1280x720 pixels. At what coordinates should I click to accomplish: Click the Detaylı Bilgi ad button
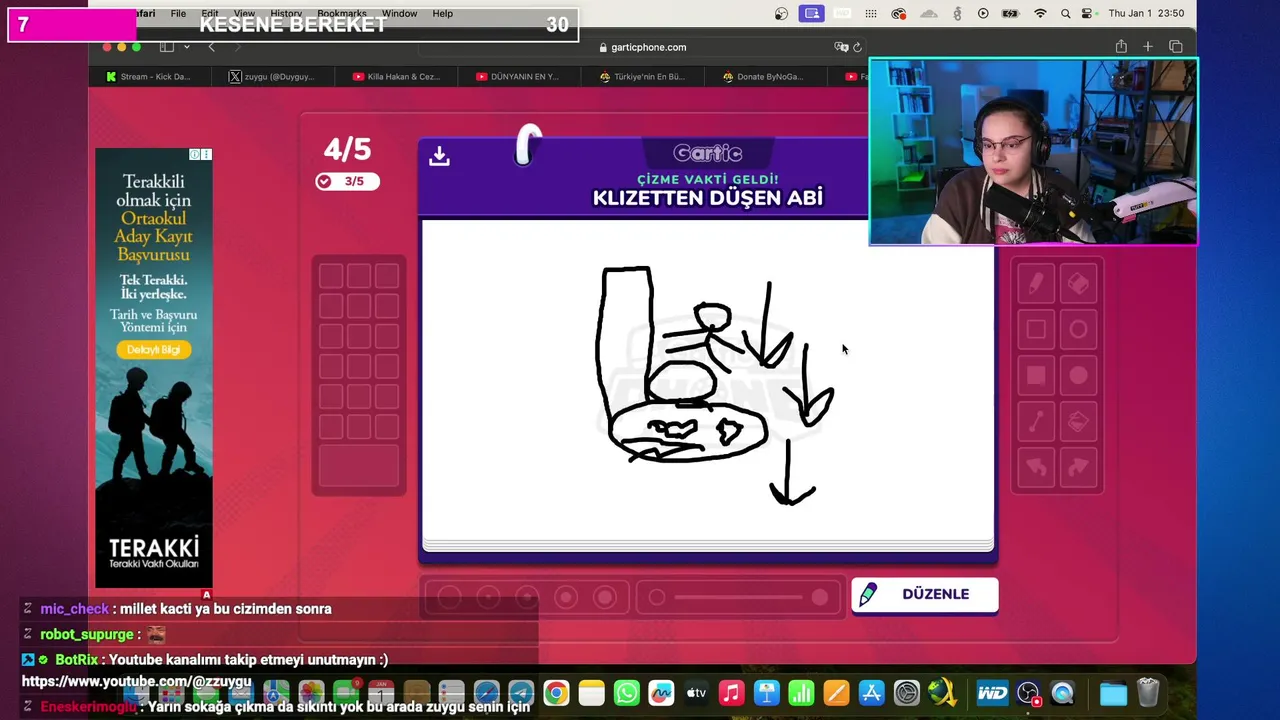(x=153, y=350)
